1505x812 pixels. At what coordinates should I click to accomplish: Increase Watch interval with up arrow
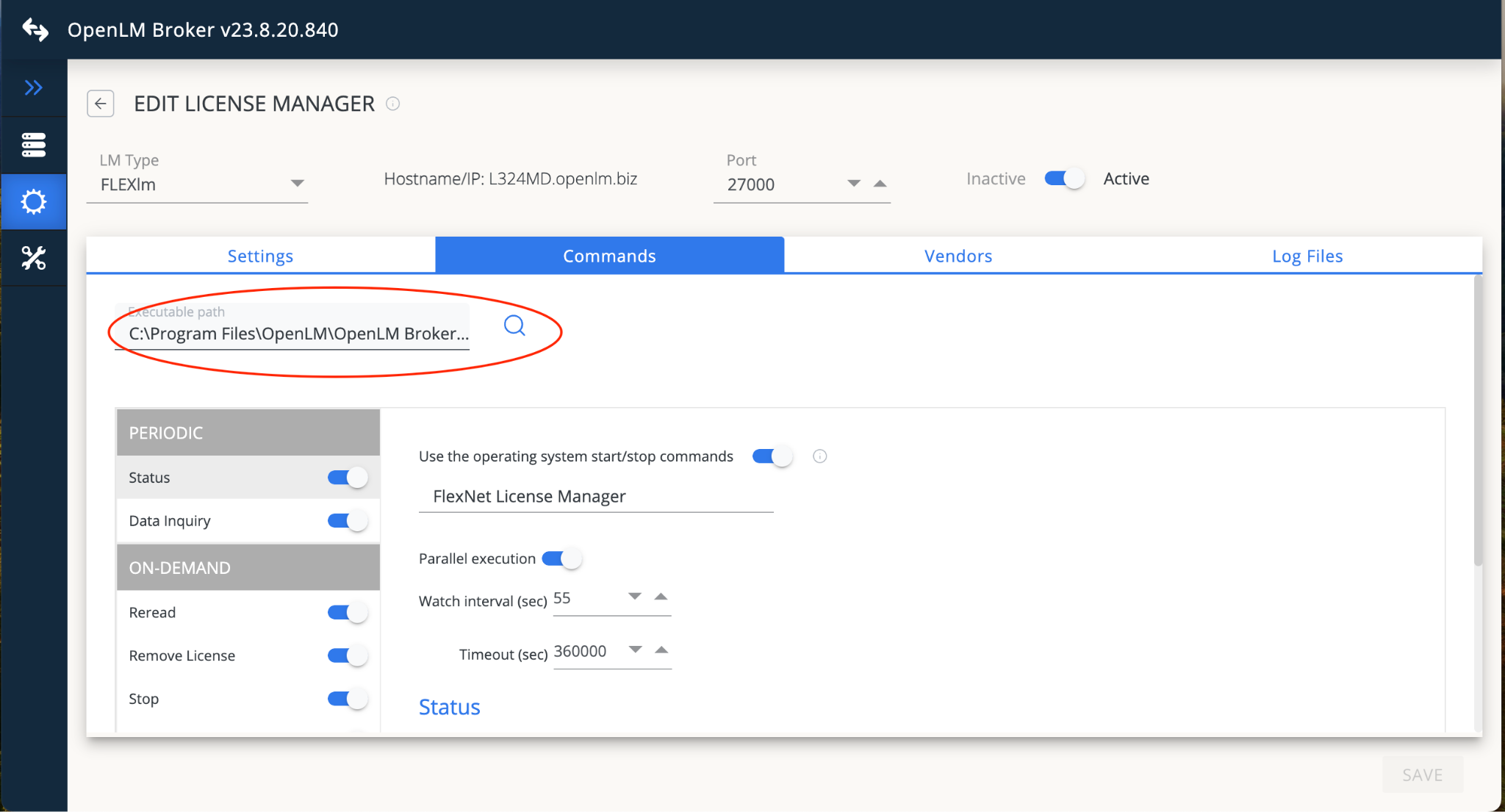point(661,596)
